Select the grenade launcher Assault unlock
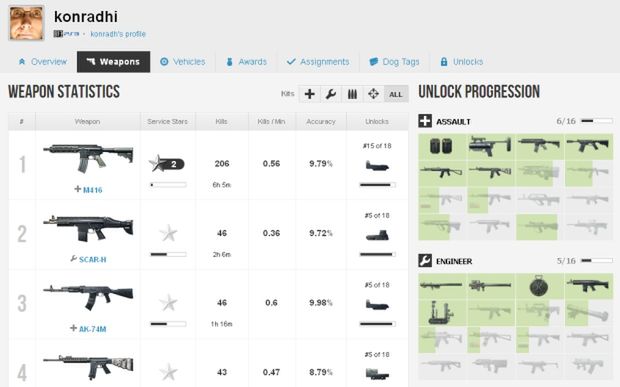The width and height of the screenshot is (620, 387). [491, 147]
